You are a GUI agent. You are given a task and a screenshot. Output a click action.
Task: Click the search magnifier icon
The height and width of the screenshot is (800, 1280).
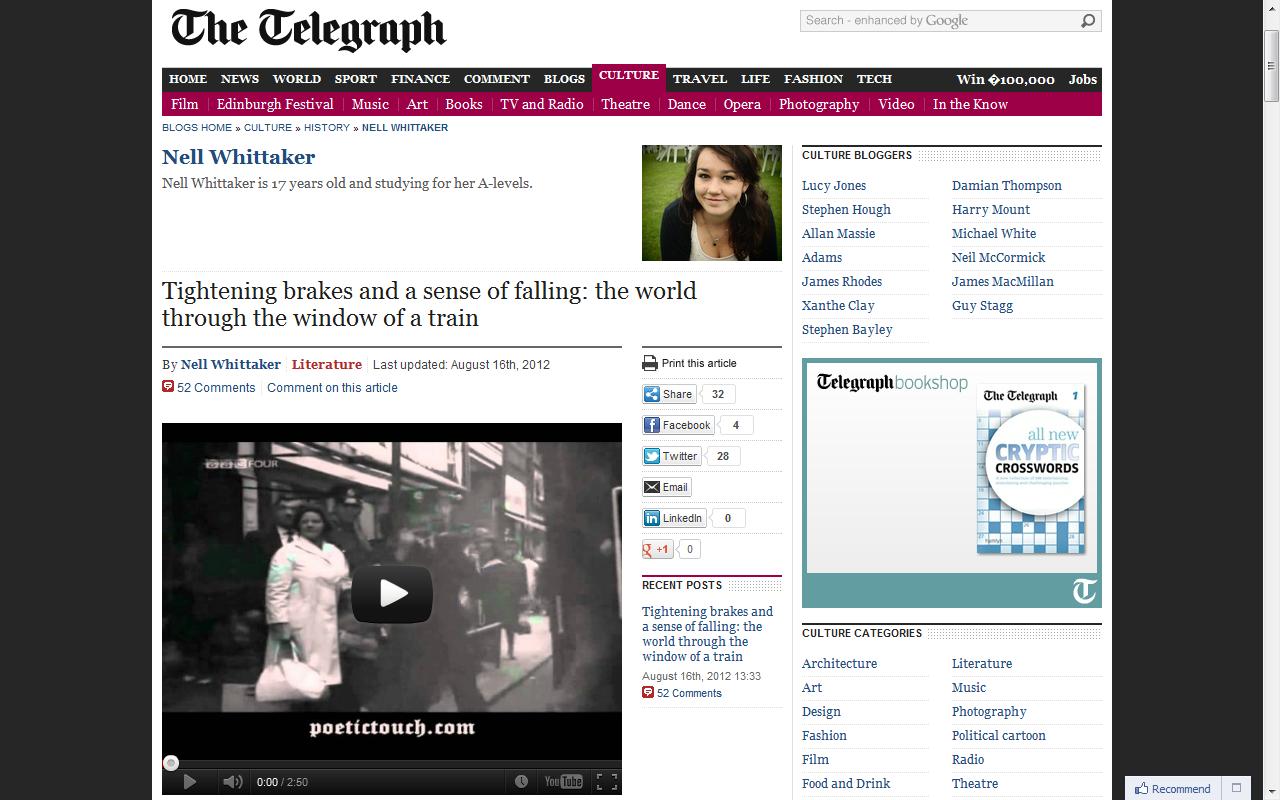tap(1087, 20)
